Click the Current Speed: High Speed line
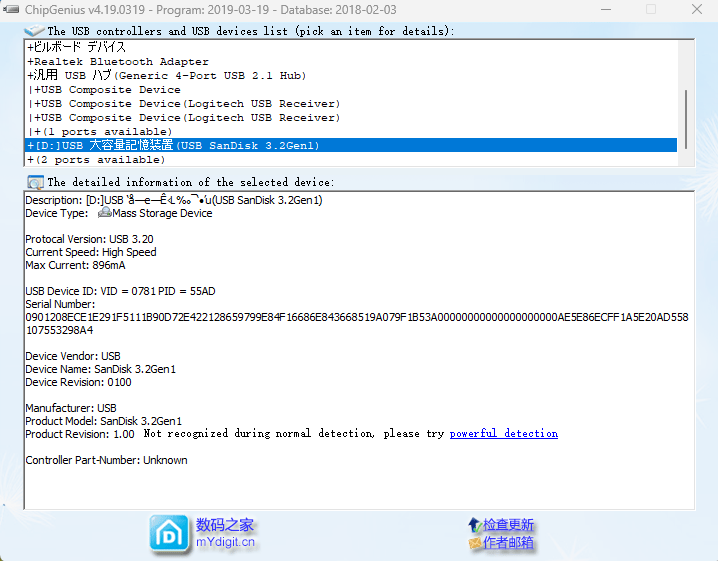The height and width of the screenshot is (561, 718). pos(91,252)
